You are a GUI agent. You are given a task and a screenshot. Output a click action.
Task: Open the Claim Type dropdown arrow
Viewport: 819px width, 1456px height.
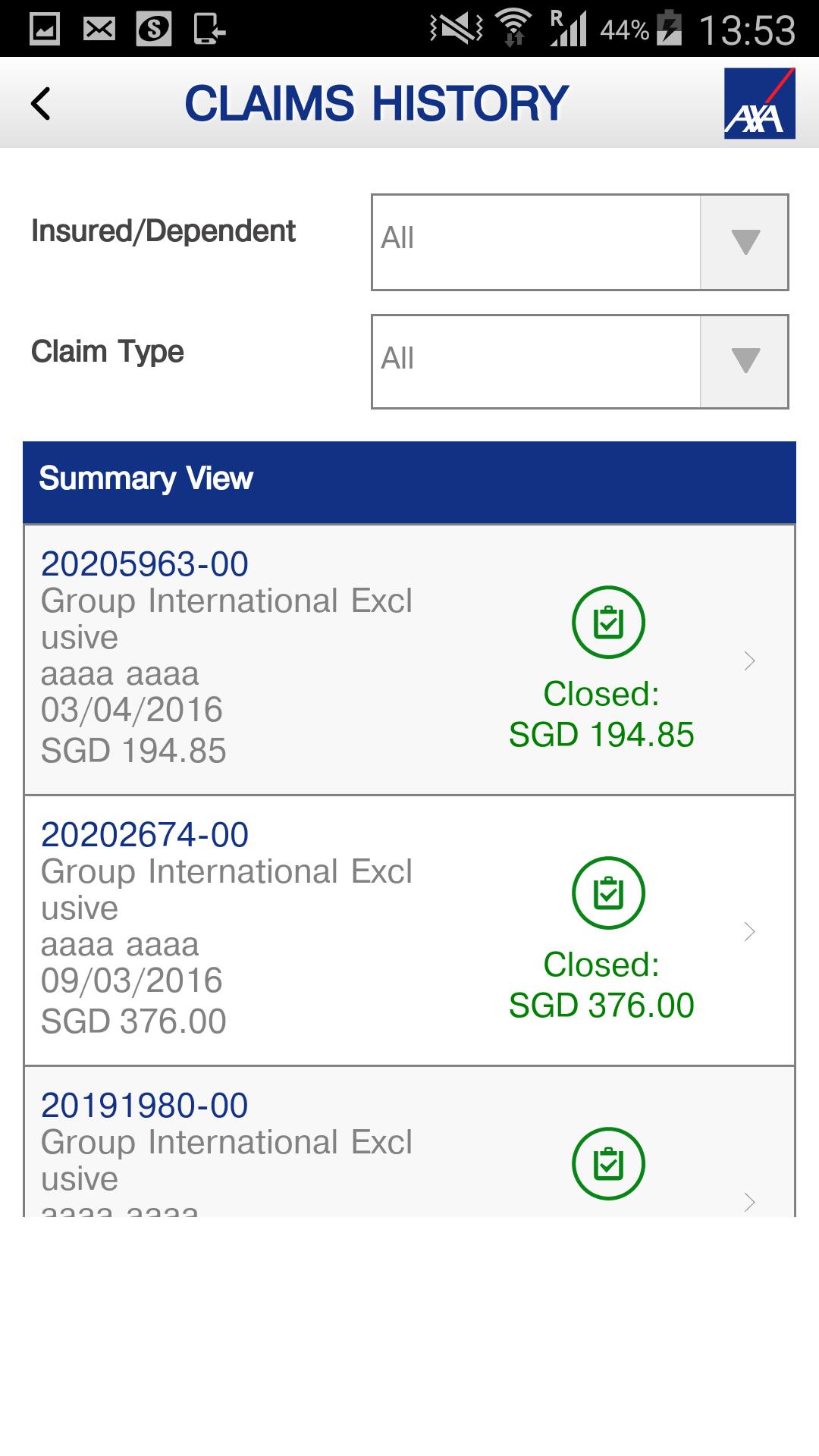(x=745, y=362)
